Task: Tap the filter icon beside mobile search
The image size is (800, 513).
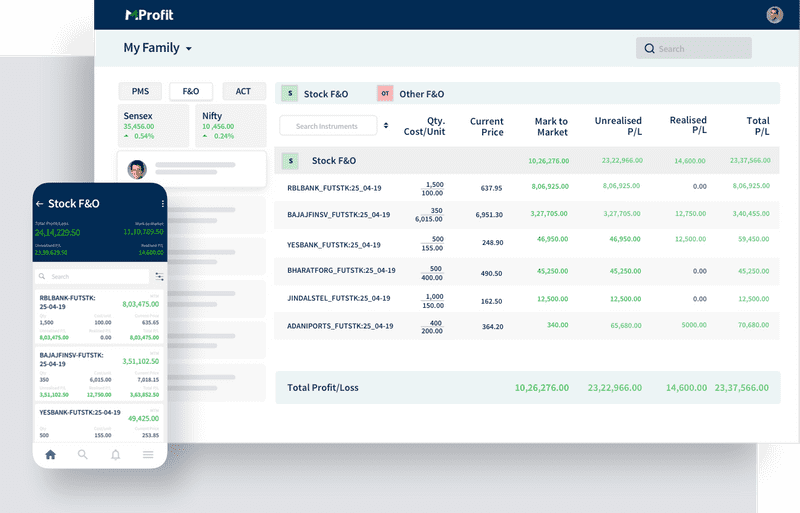Action: click(x=159, y=276)
